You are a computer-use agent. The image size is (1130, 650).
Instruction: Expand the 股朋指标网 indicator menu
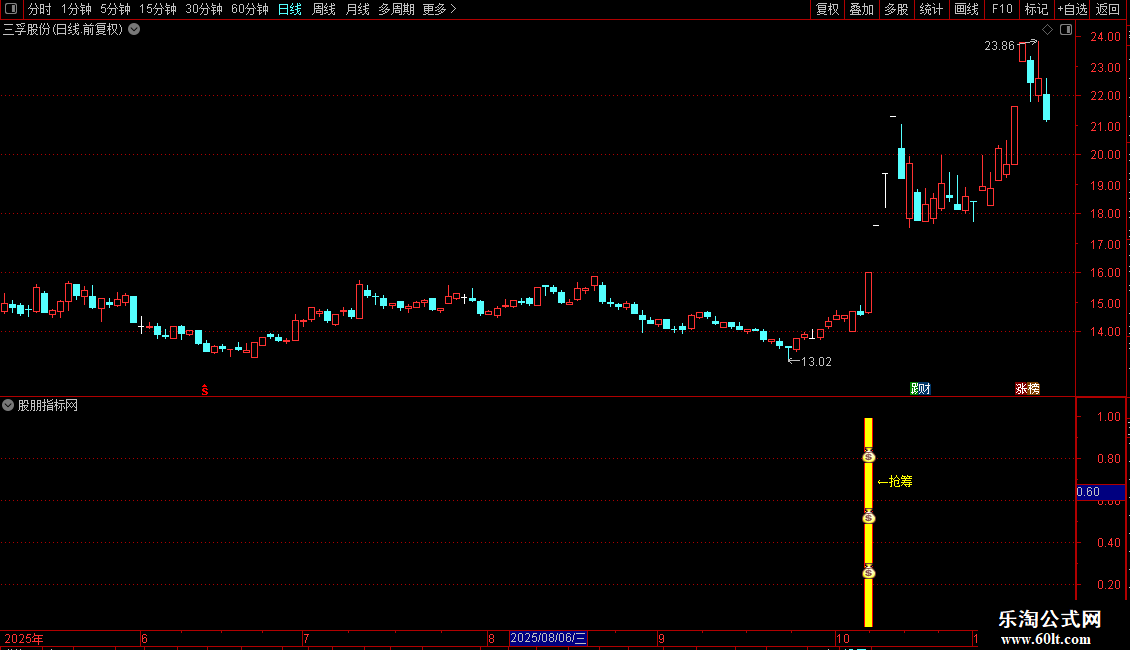point(8,405)
